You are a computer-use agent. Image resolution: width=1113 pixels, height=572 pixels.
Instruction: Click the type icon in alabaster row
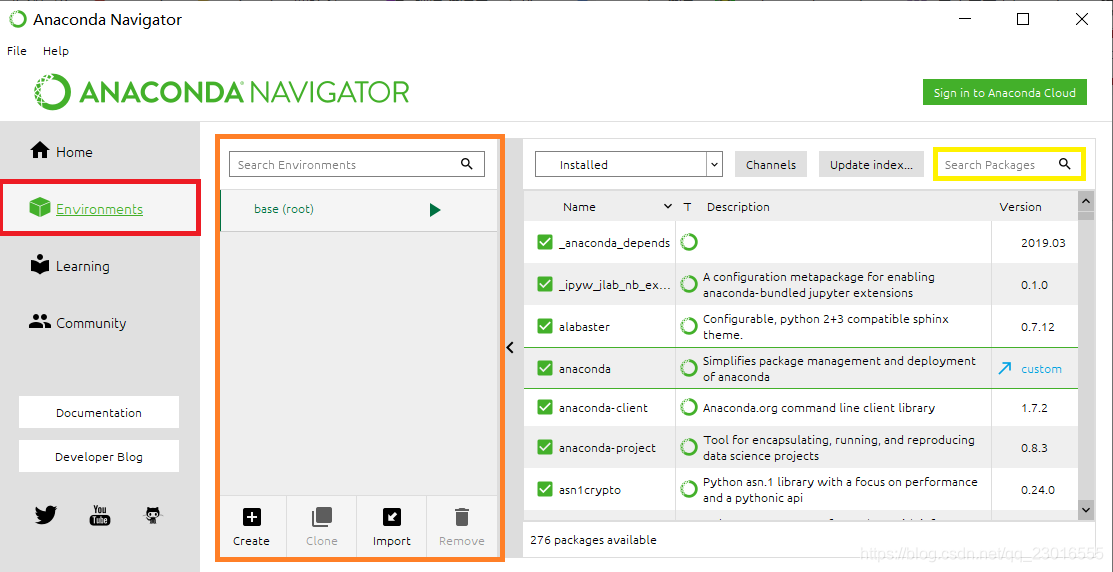coord(689,326)
